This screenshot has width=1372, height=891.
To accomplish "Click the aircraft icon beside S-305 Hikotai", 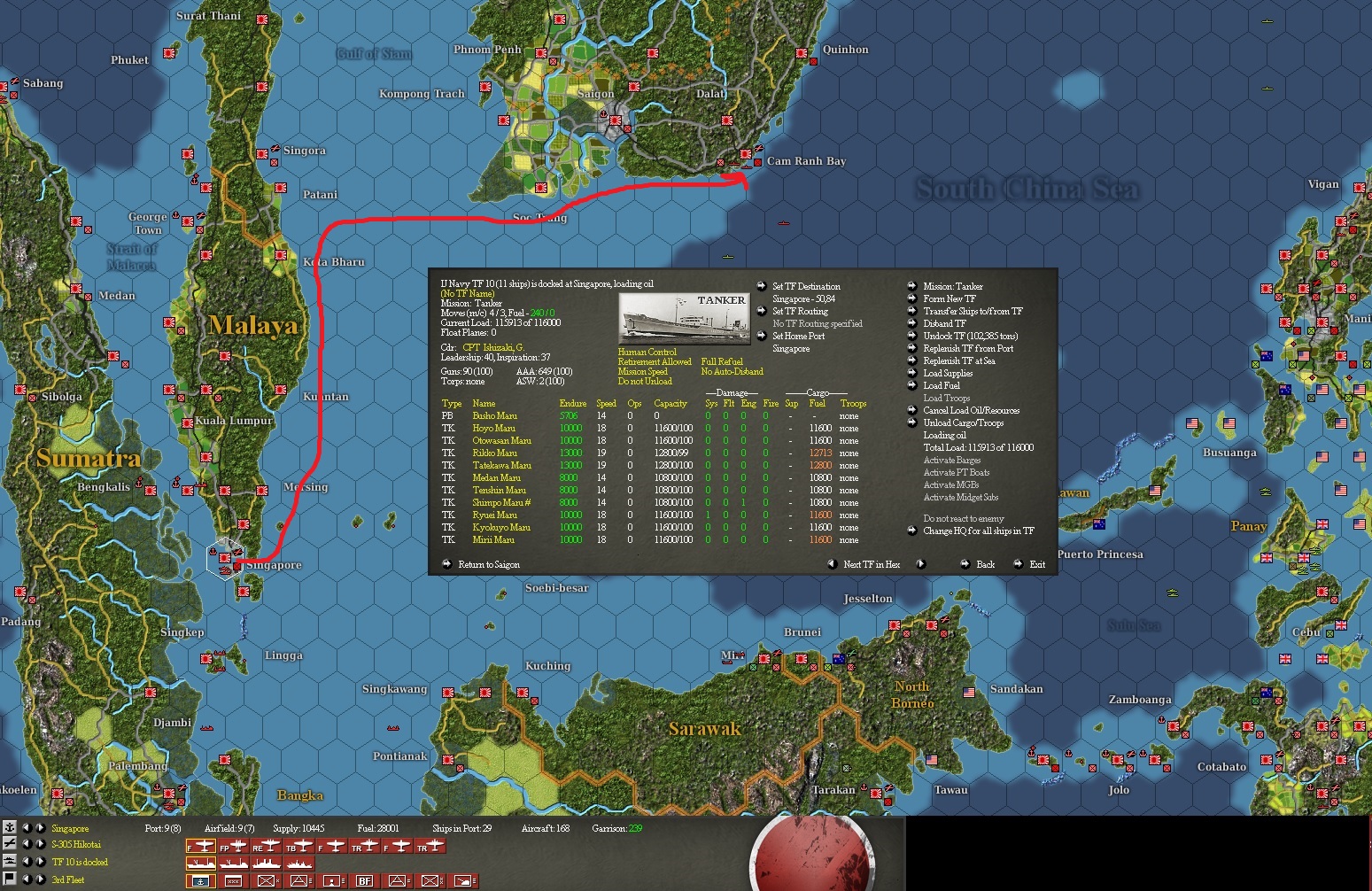I will click(x=10, y=844).
